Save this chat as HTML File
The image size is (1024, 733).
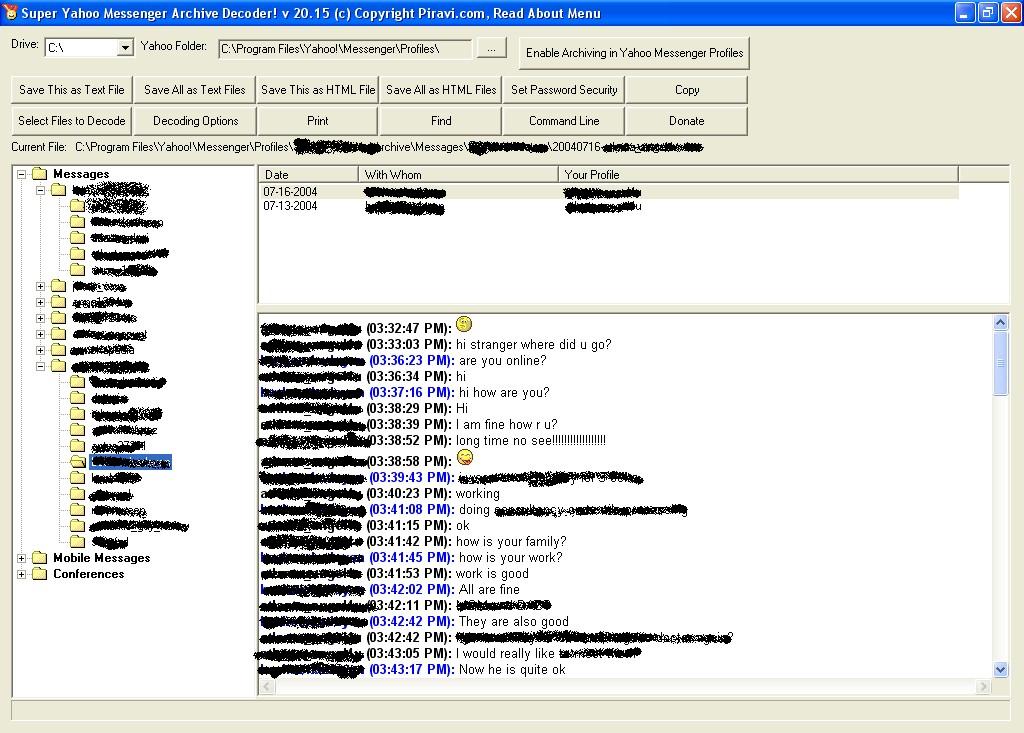click(x=318, y=90)
